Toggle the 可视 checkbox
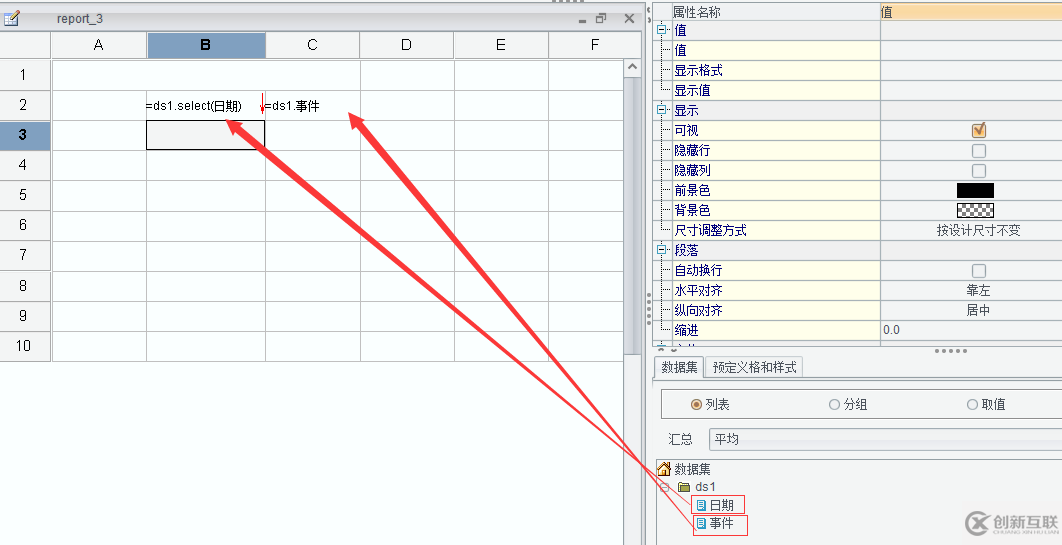The image size is (1062, 545). 979,130
